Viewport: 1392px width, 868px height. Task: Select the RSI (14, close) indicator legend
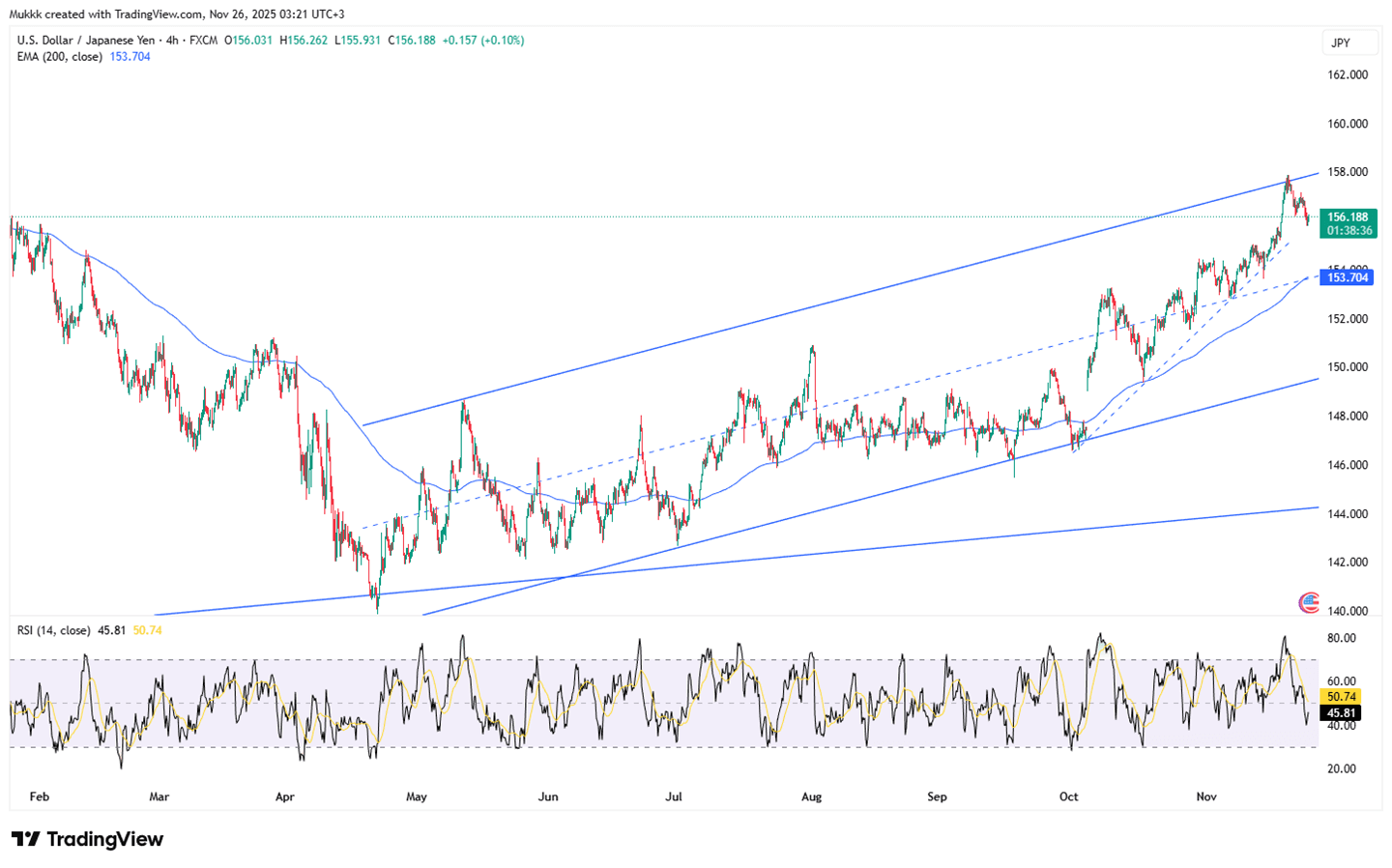[54, 630]
